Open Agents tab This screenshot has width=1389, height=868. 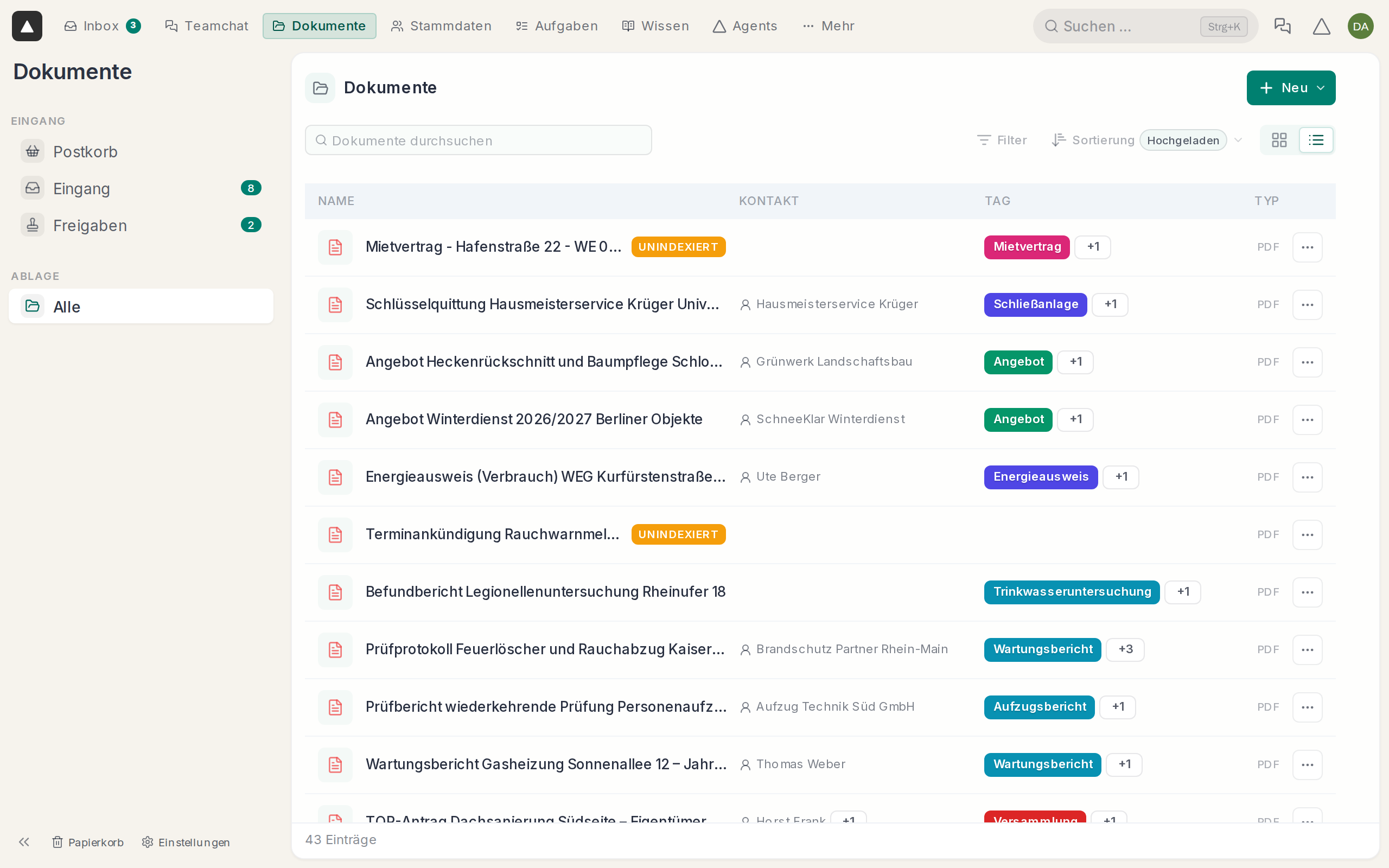[x=745, y=26]
